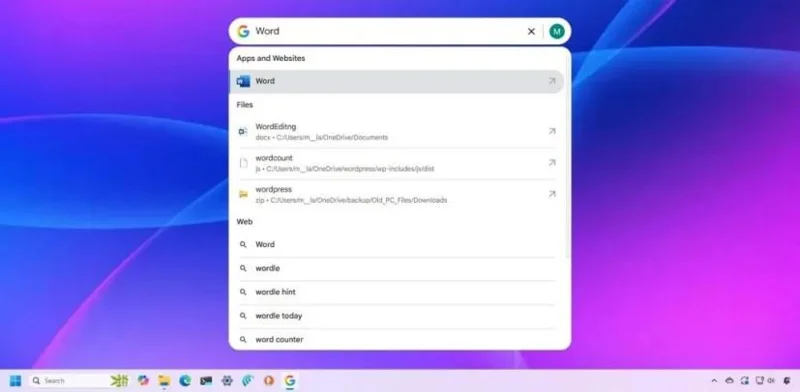Open File Explorer from the taskbar

click(x=164, y=381)
